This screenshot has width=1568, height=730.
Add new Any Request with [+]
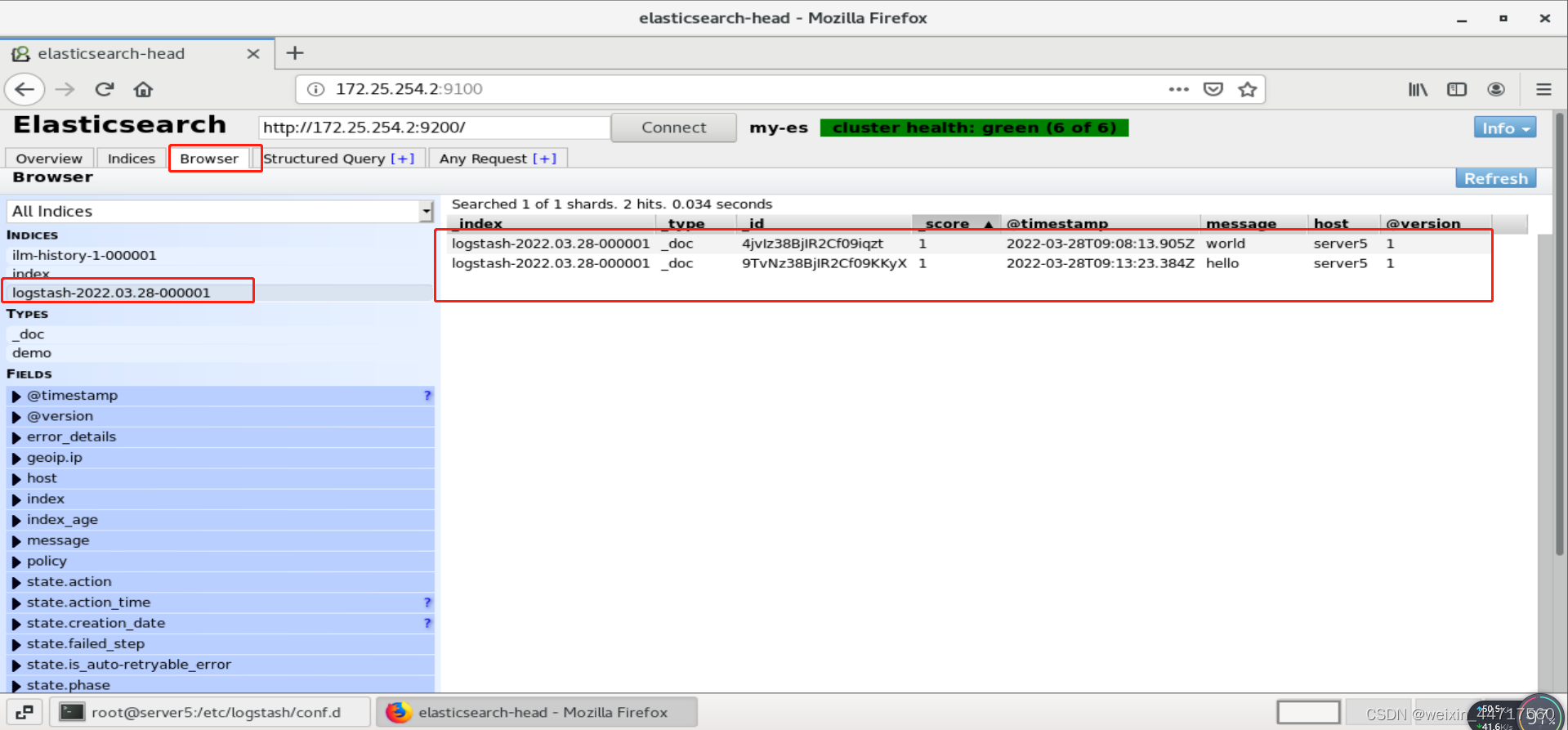pyautogui.click(x=544, y=159)
